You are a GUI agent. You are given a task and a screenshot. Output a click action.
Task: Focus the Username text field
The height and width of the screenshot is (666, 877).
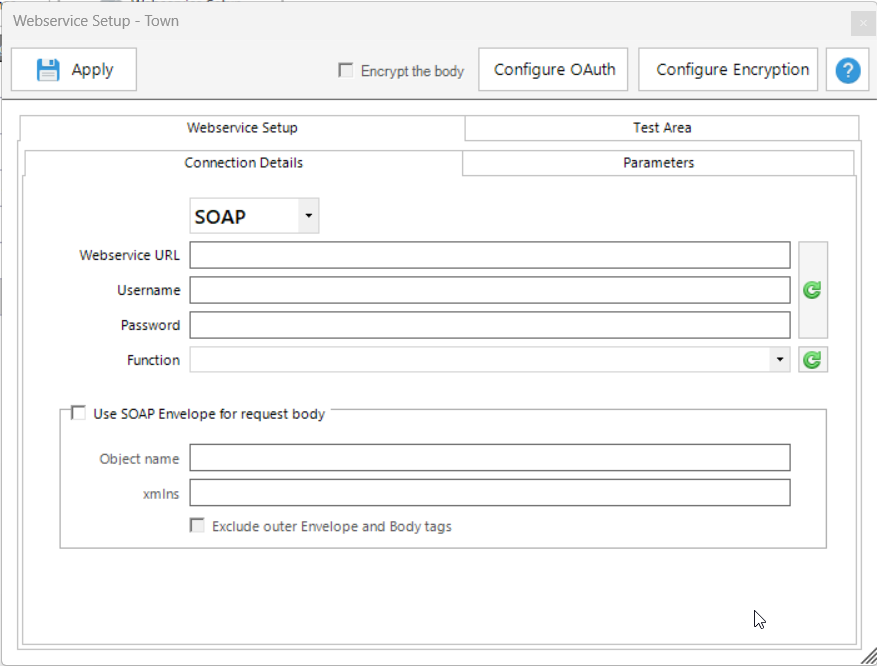pyautogui.click(x=490, y=290)
